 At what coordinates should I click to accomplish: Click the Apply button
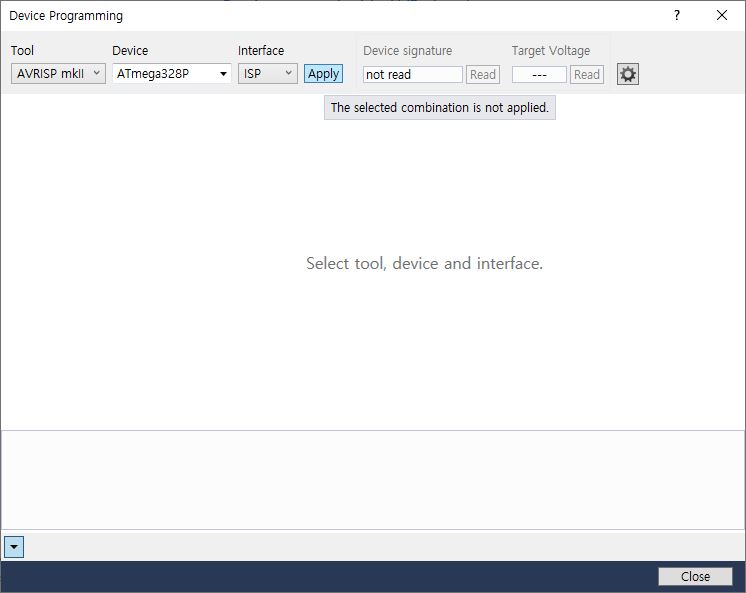click(x=324, y=74)
